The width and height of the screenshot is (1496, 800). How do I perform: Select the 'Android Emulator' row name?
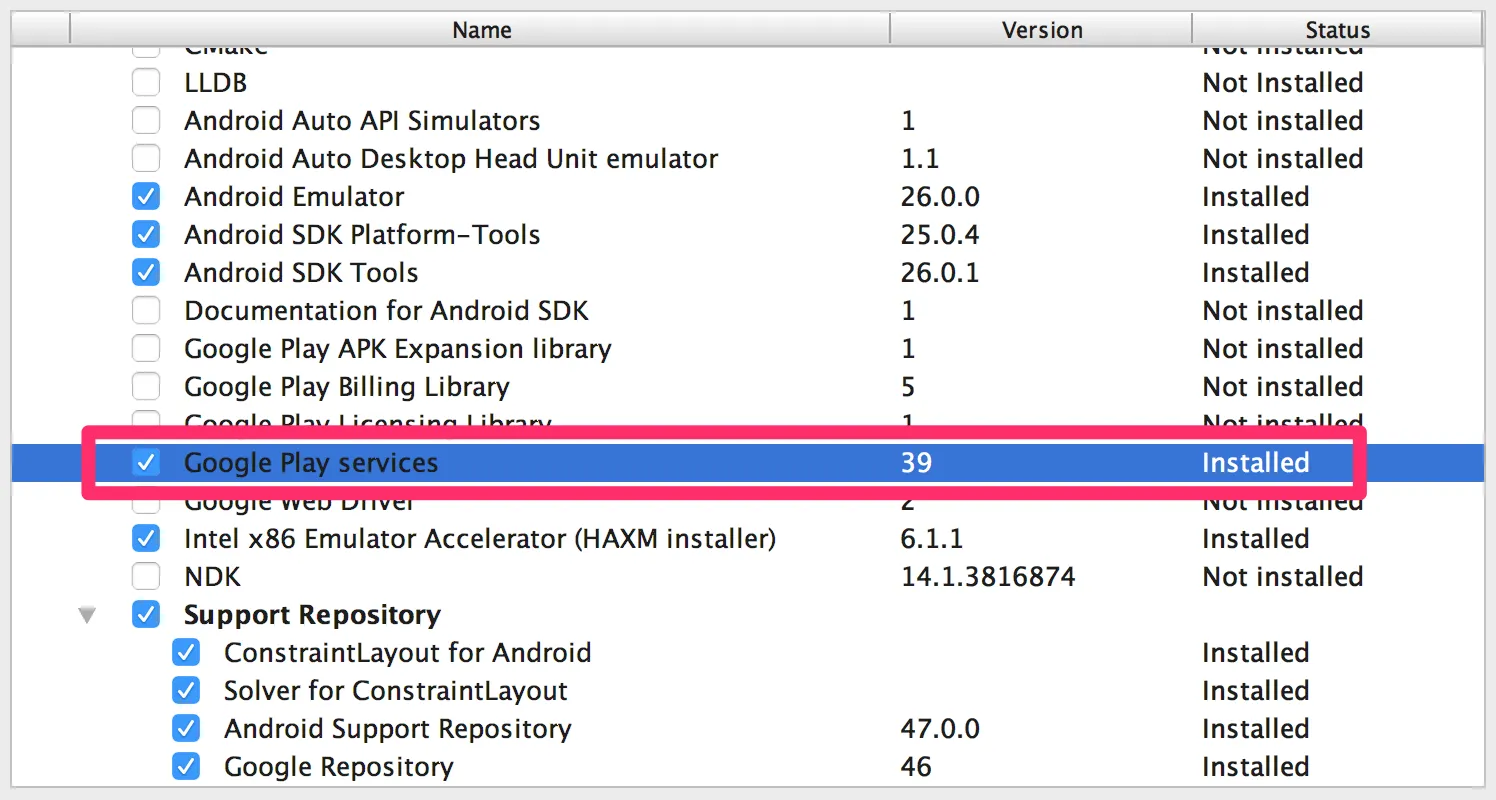click(294, 197)
